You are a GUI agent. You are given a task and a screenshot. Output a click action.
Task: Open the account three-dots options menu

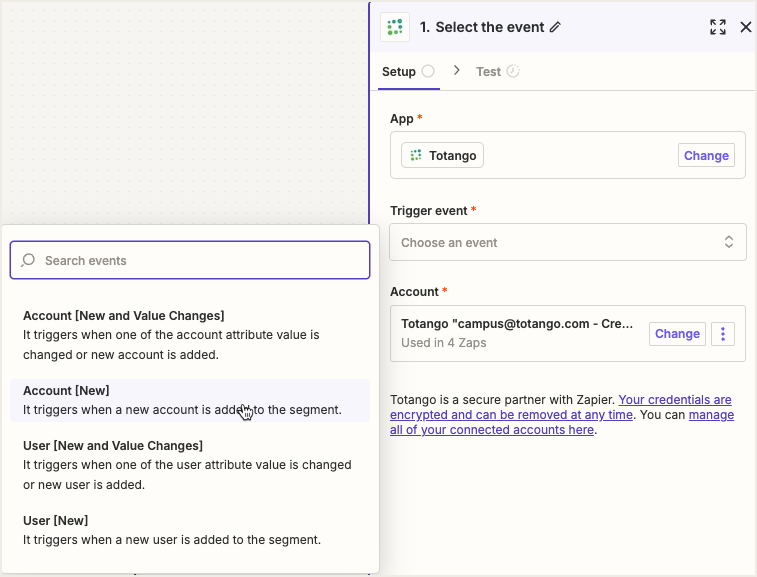click(x=723, y=334)
